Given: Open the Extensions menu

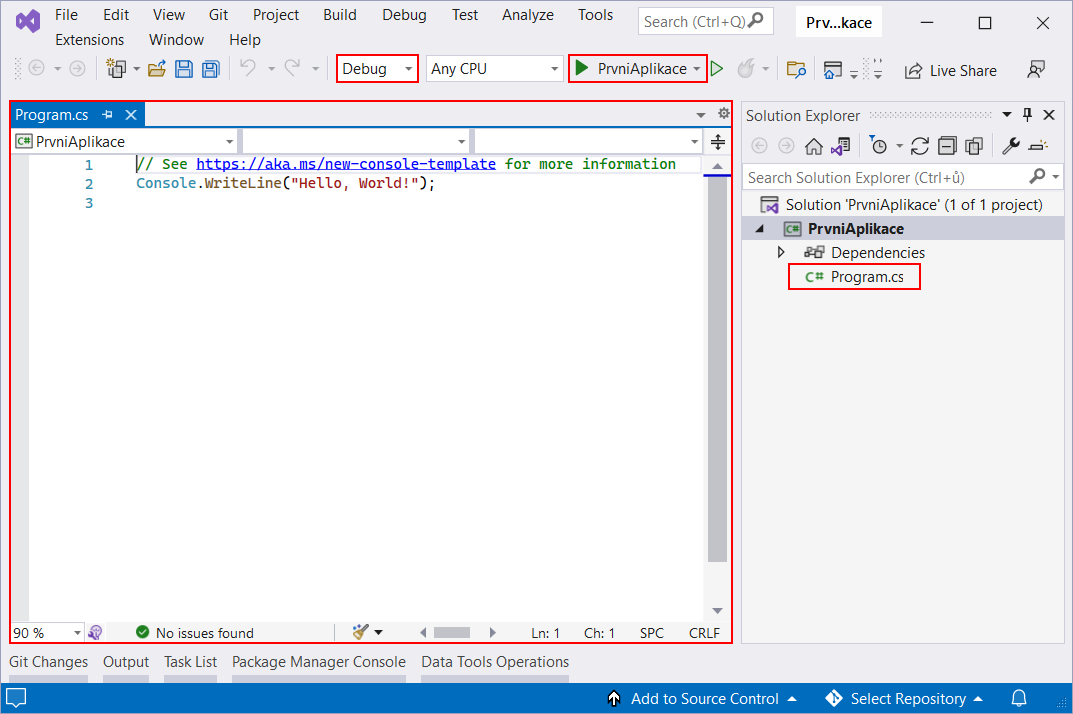Looking at the screenshot, I should click(90, 40).
